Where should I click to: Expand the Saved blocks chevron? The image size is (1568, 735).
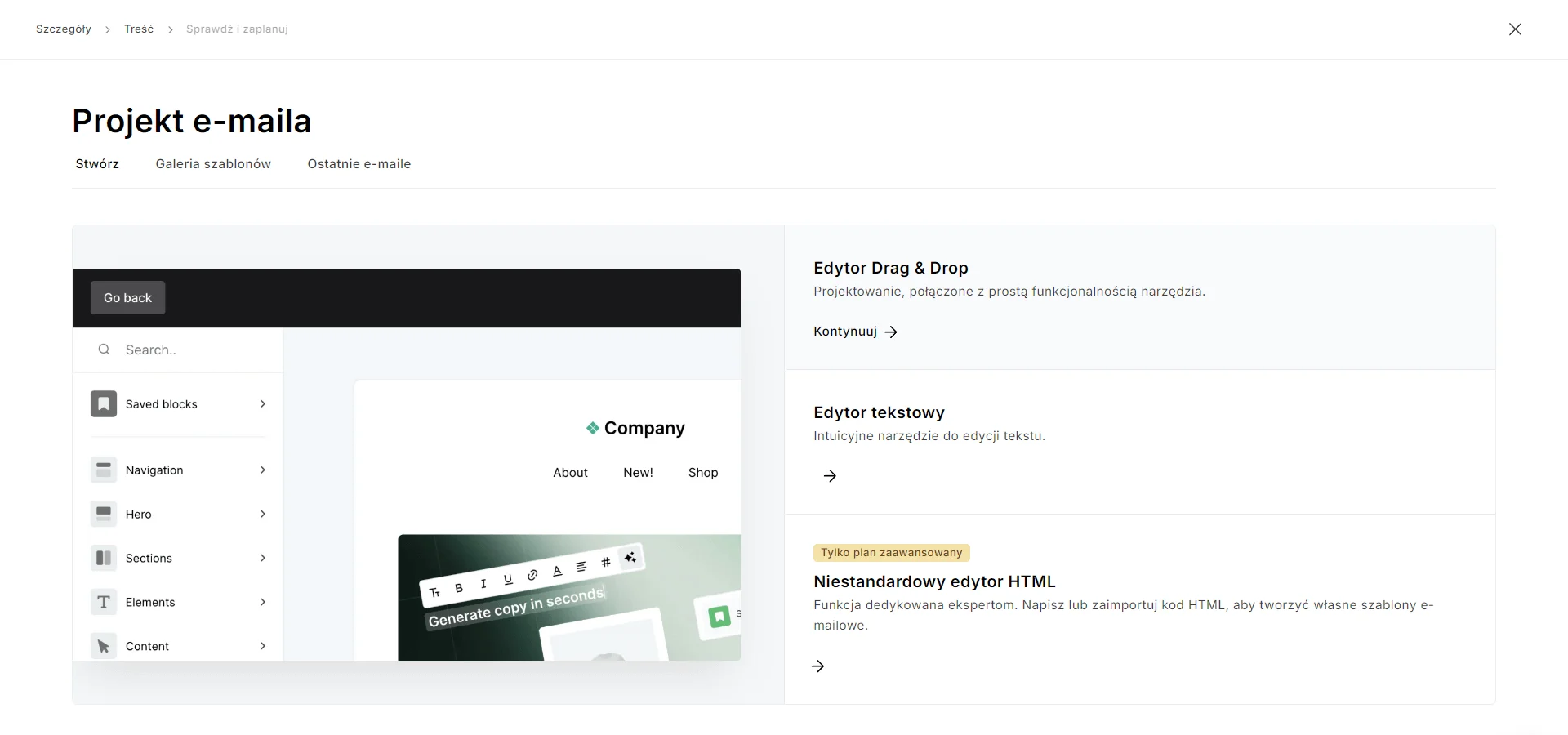coord(263,404)
